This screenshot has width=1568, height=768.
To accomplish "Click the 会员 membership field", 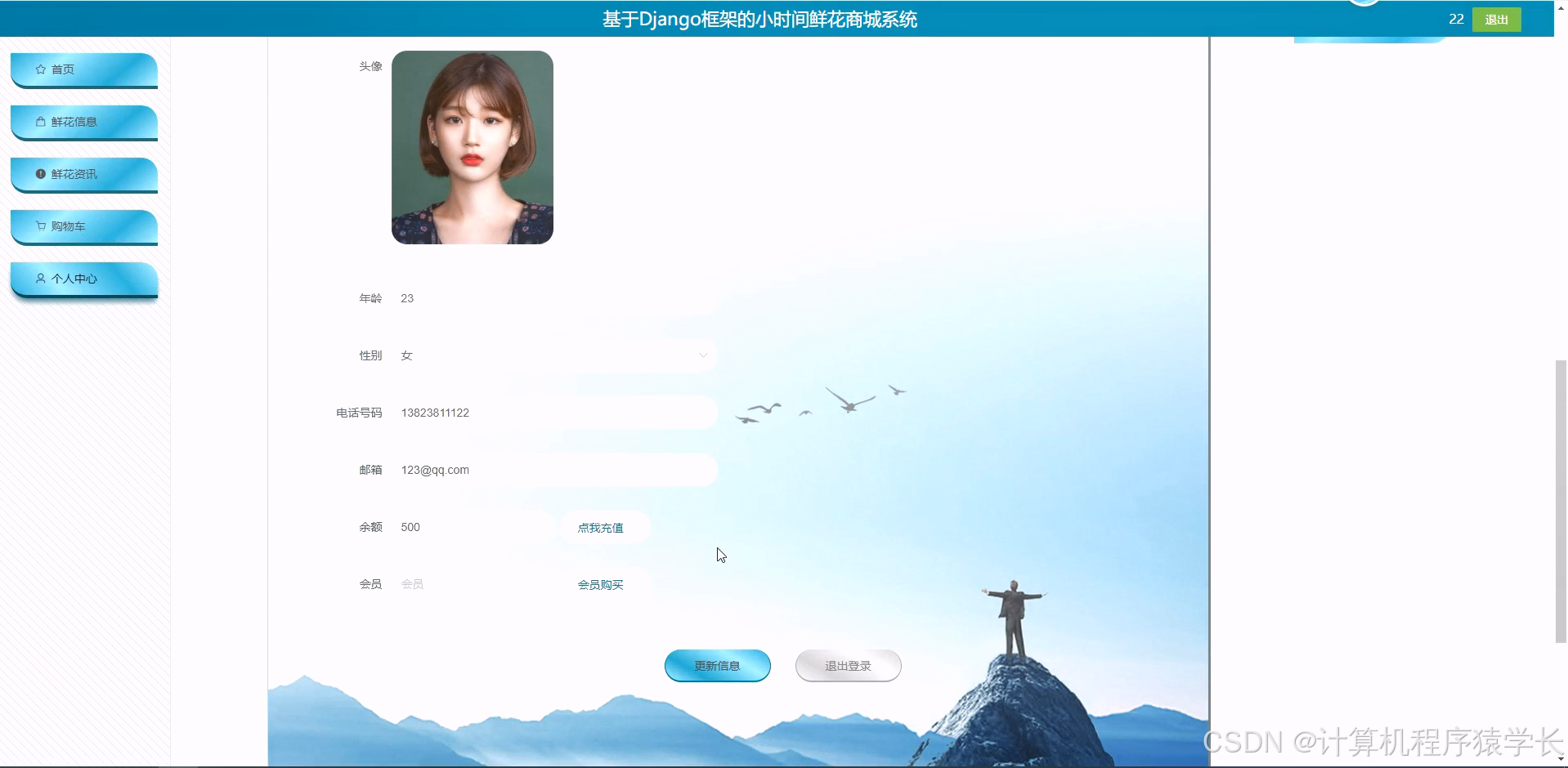I will coord(473,584).
